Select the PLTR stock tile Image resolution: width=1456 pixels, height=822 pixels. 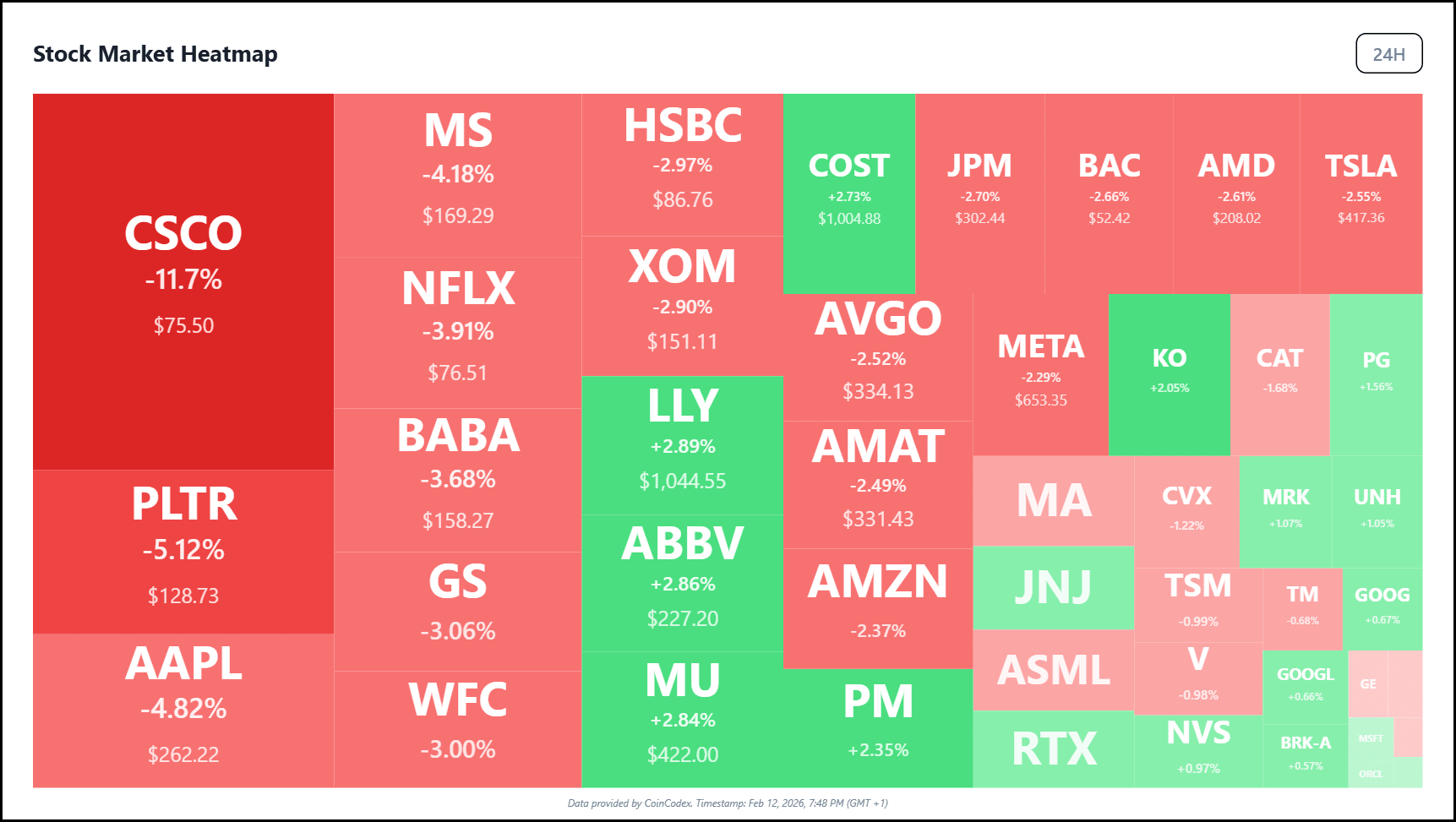click(x=183, y=551)
